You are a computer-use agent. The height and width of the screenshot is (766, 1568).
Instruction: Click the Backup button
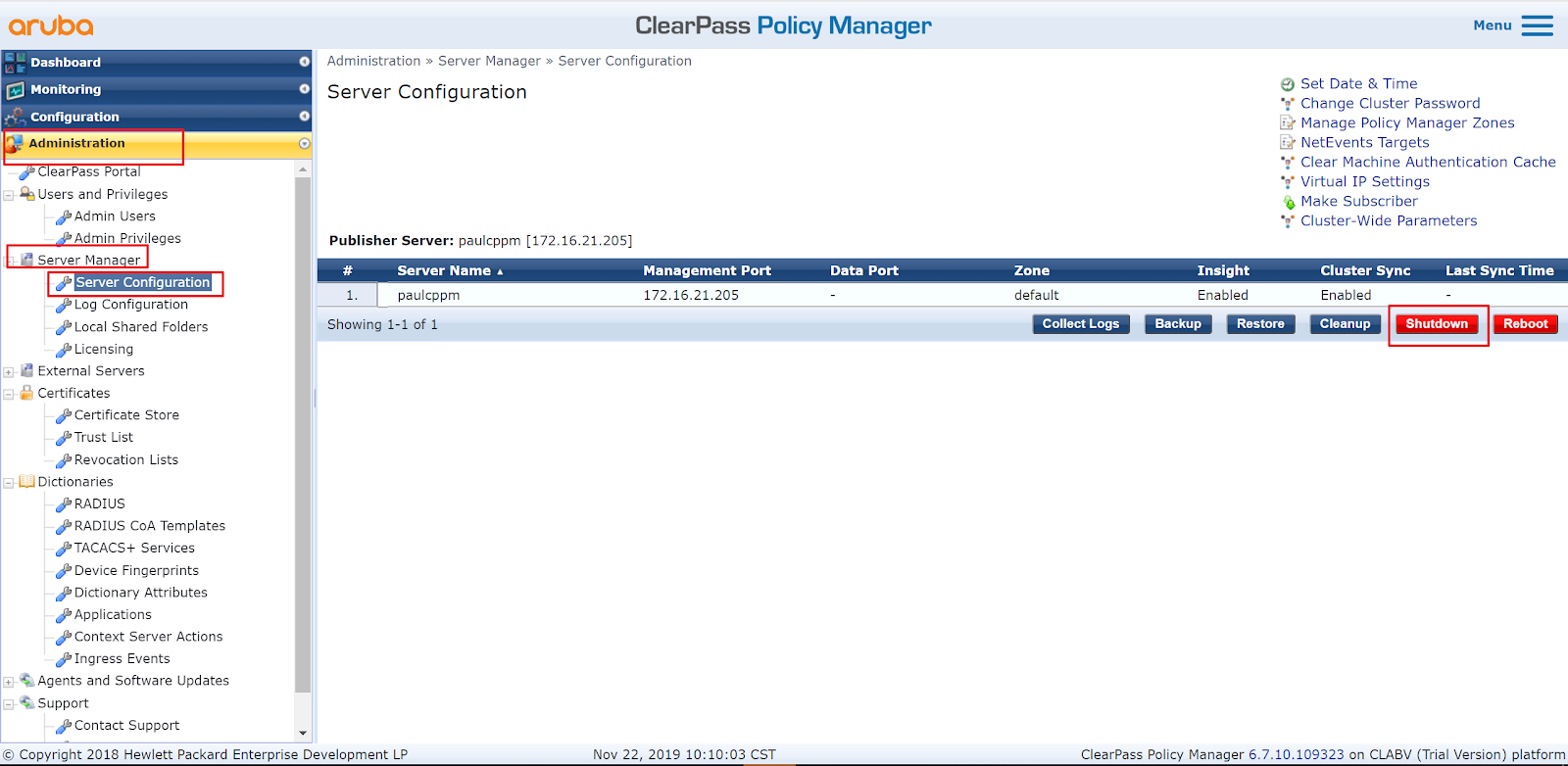[1178, 324]
